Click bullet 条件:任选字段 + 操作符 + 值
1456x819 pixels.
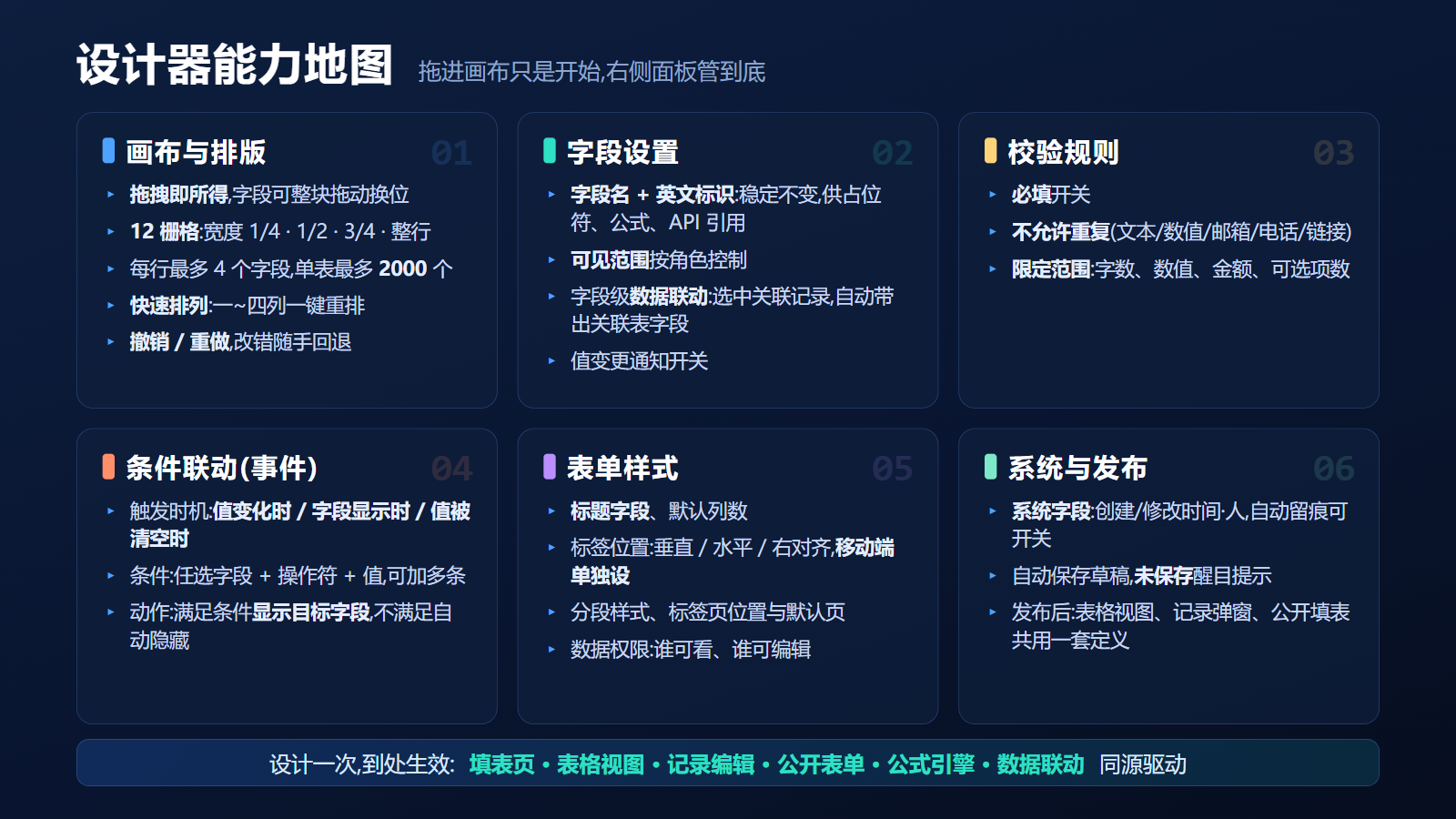tap(298, 576)
